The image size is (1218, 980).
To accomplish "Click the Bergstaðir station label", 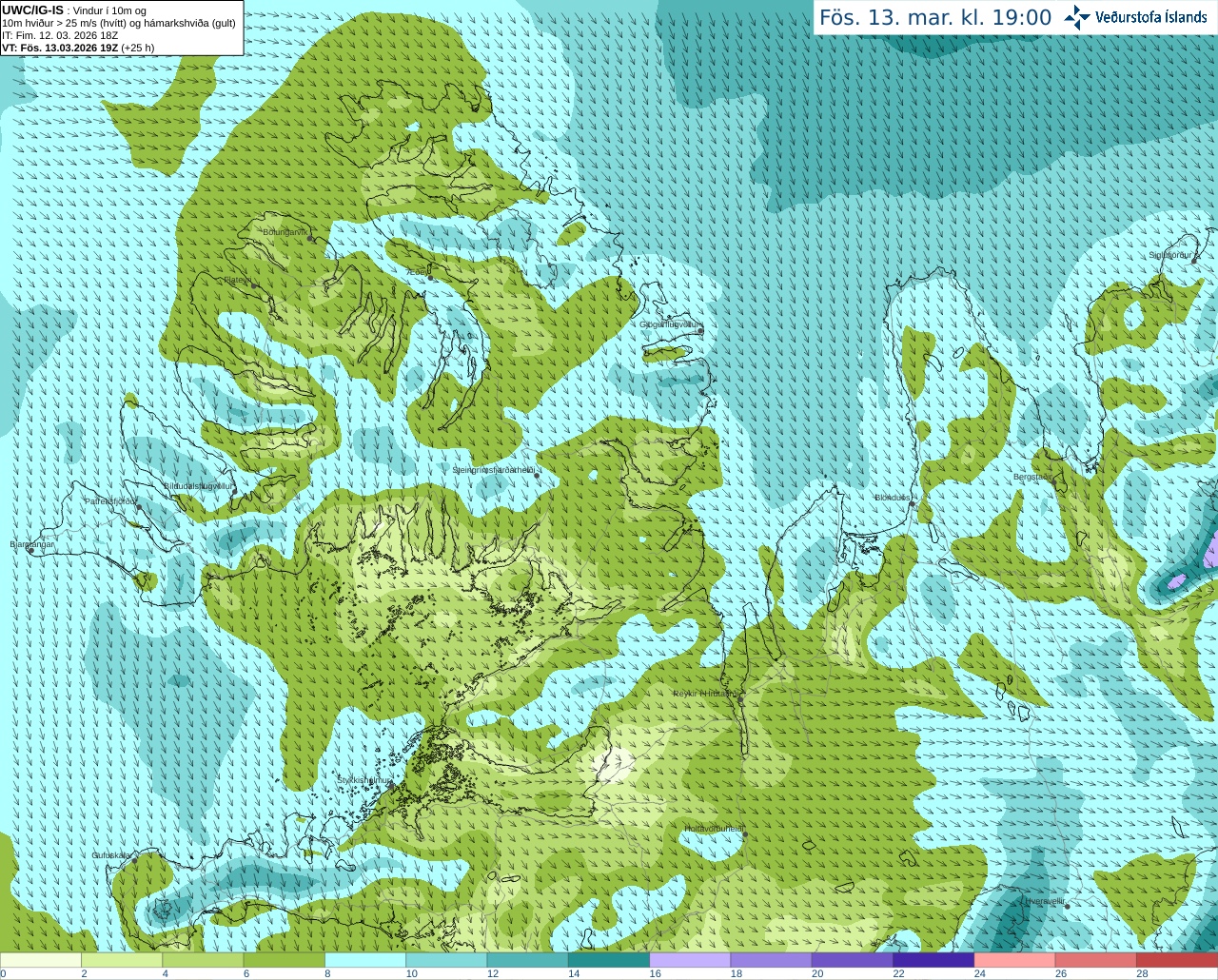I will 1033,477.
